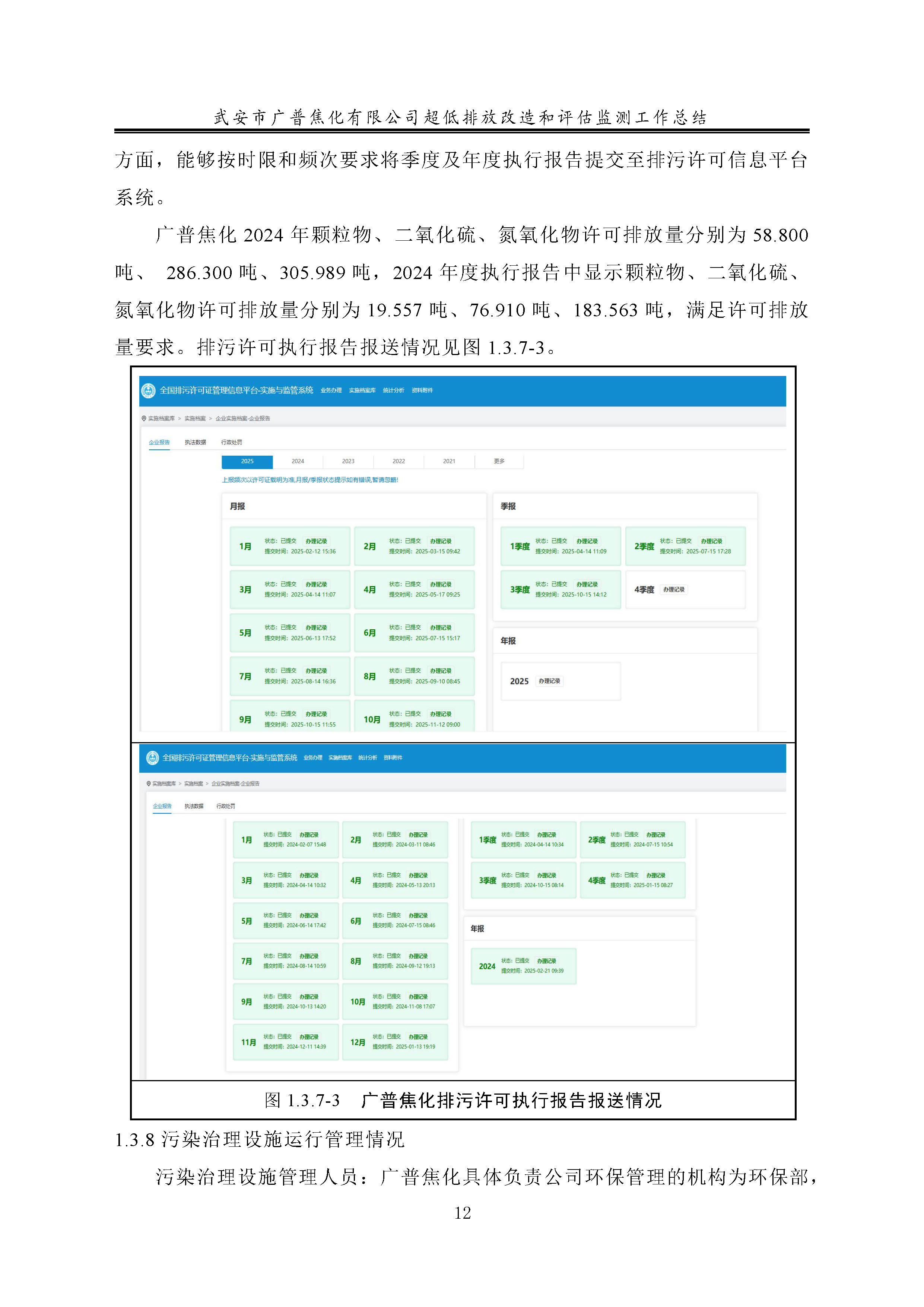Select 企业报告 tab in the 2024 screenshot
The height and width of the screenshot is (1307, 924).
coord(162,806)
